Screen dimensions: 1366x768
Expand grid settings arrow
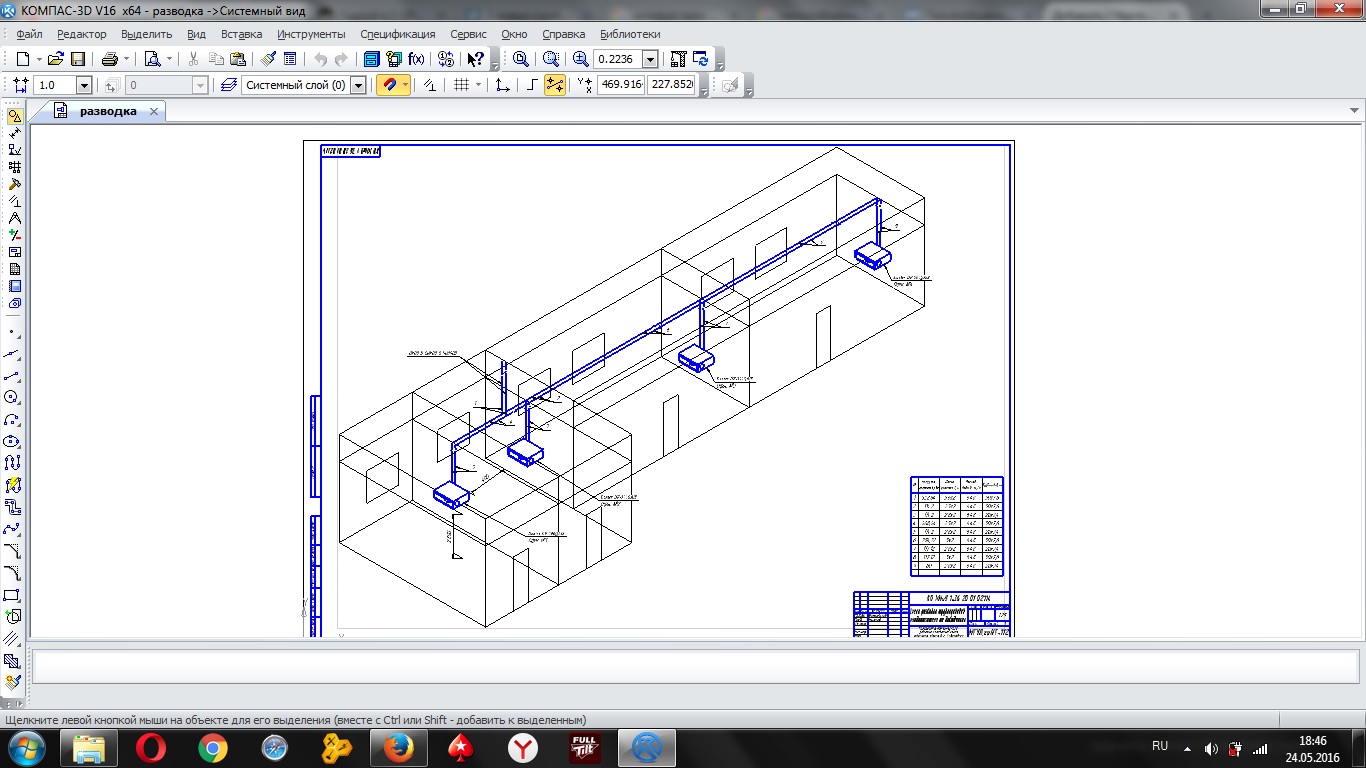tap(478, 85)
